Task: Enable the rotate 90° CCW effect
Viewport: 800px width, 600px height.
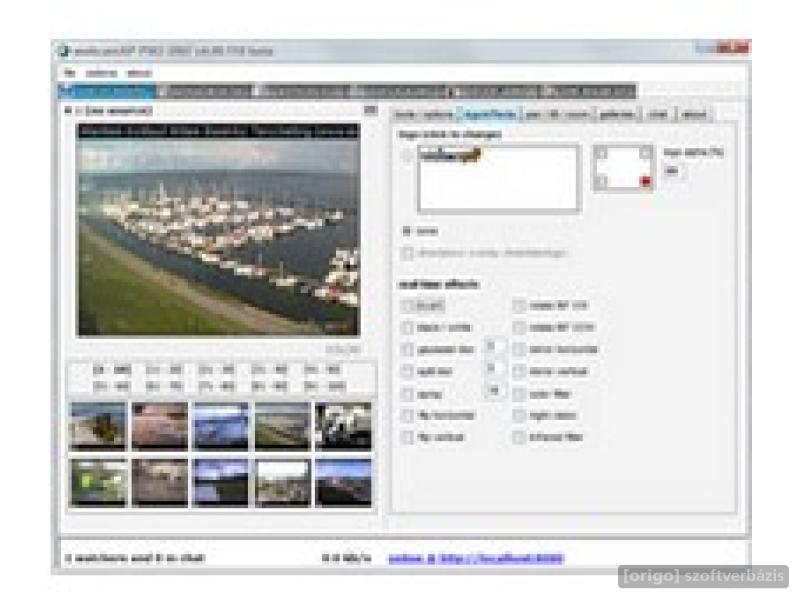Action: click(519, 328)
